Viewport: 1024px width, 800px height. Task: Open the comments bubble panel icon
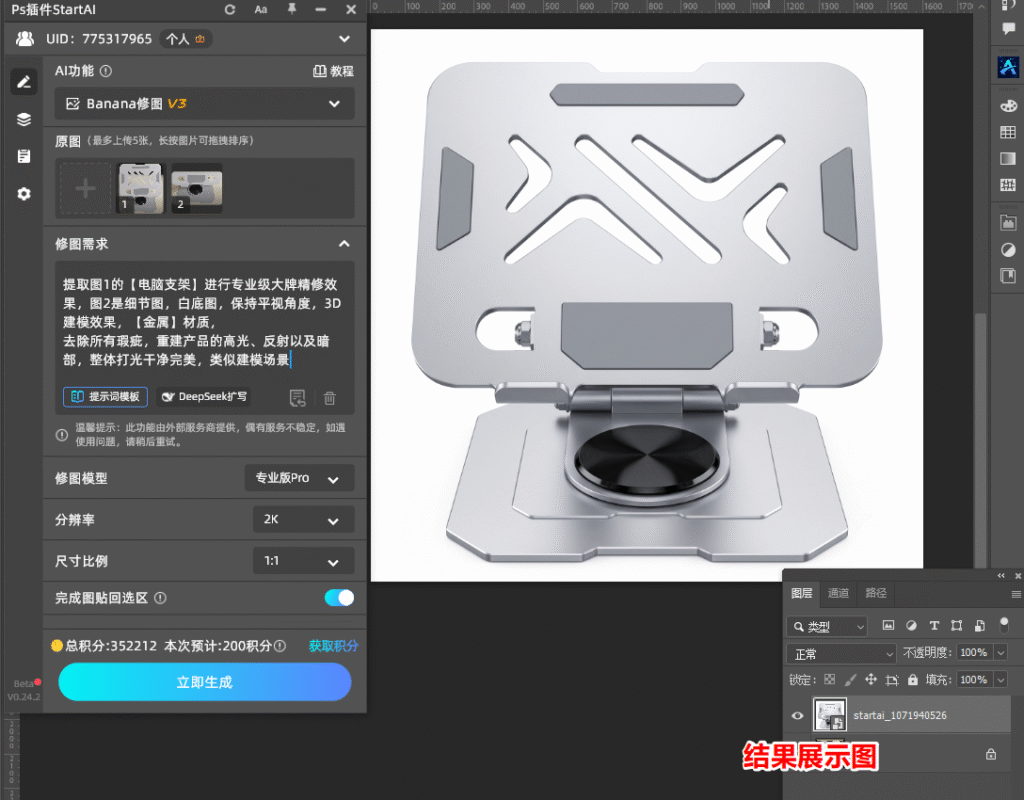(x=1008, y=28)
